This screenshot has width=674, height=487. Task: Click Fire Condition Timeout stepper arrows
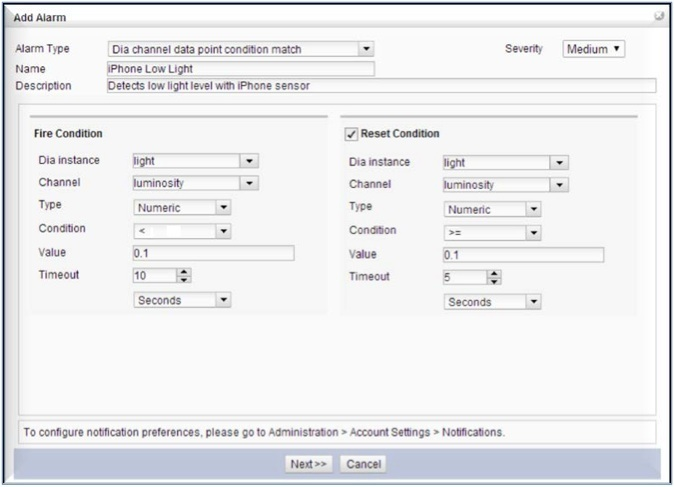point(184,276)
